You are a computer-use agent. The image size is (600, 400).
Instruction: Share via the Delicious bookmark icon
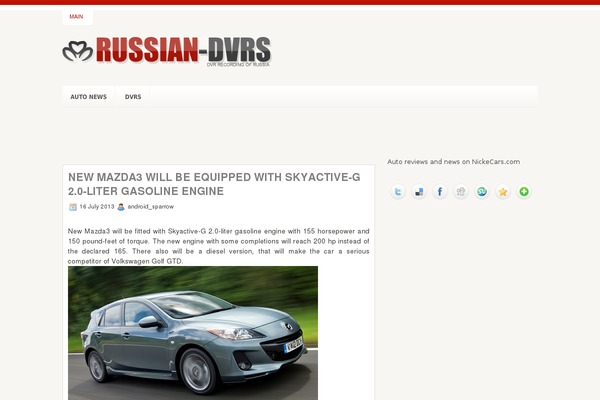pos(419,191)
